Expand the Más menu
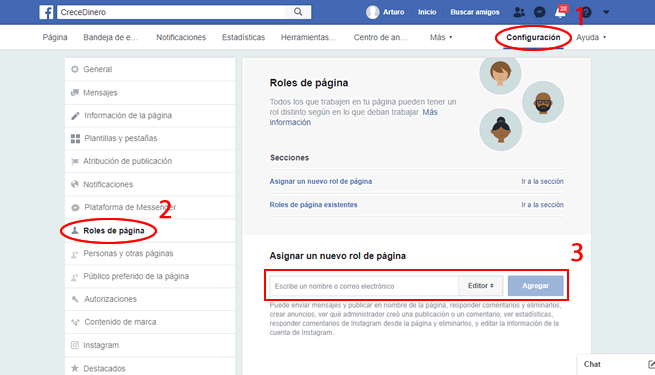Viewport: 655px width, 375px height. (441, 37)
